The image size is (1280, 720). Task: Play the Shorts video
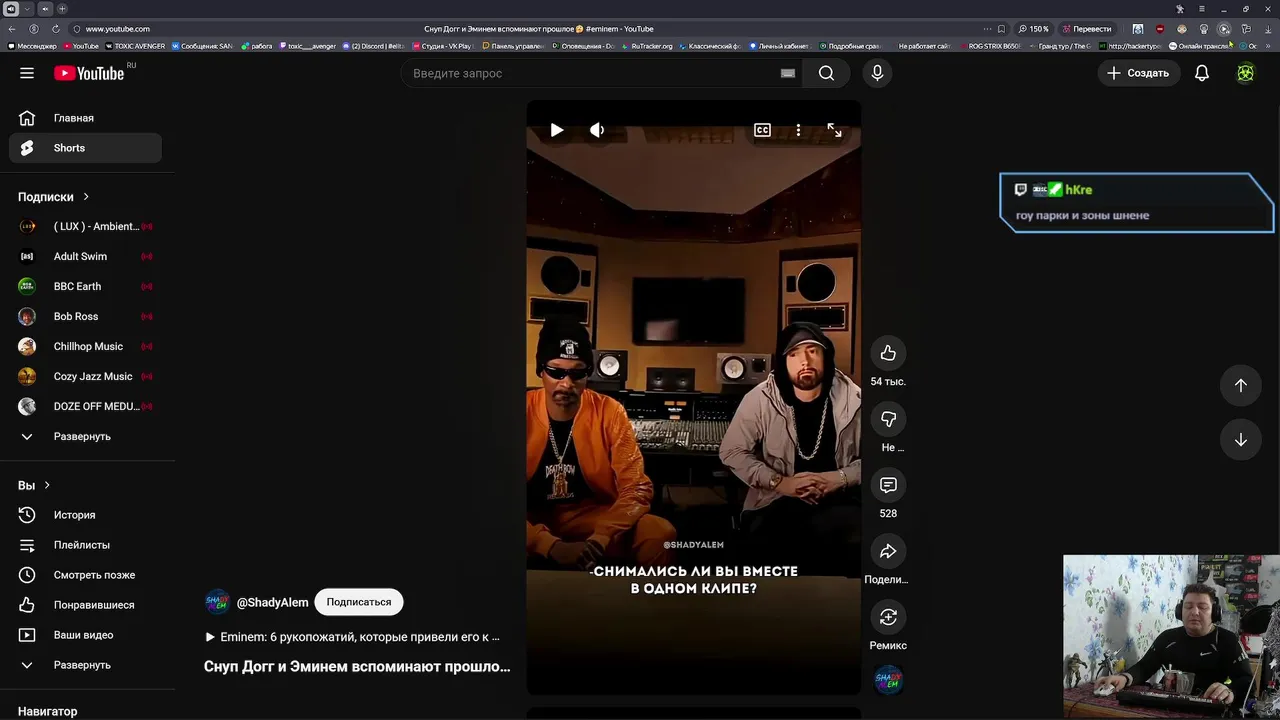point(557,130)
